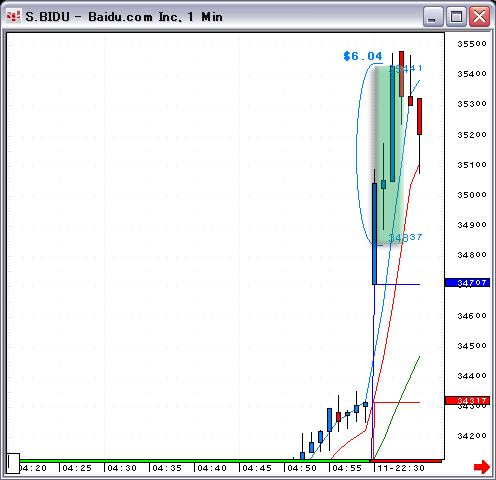The image size is (496, 480).
Task: Maximize the BIDU chart window
Action: point(456,16)
